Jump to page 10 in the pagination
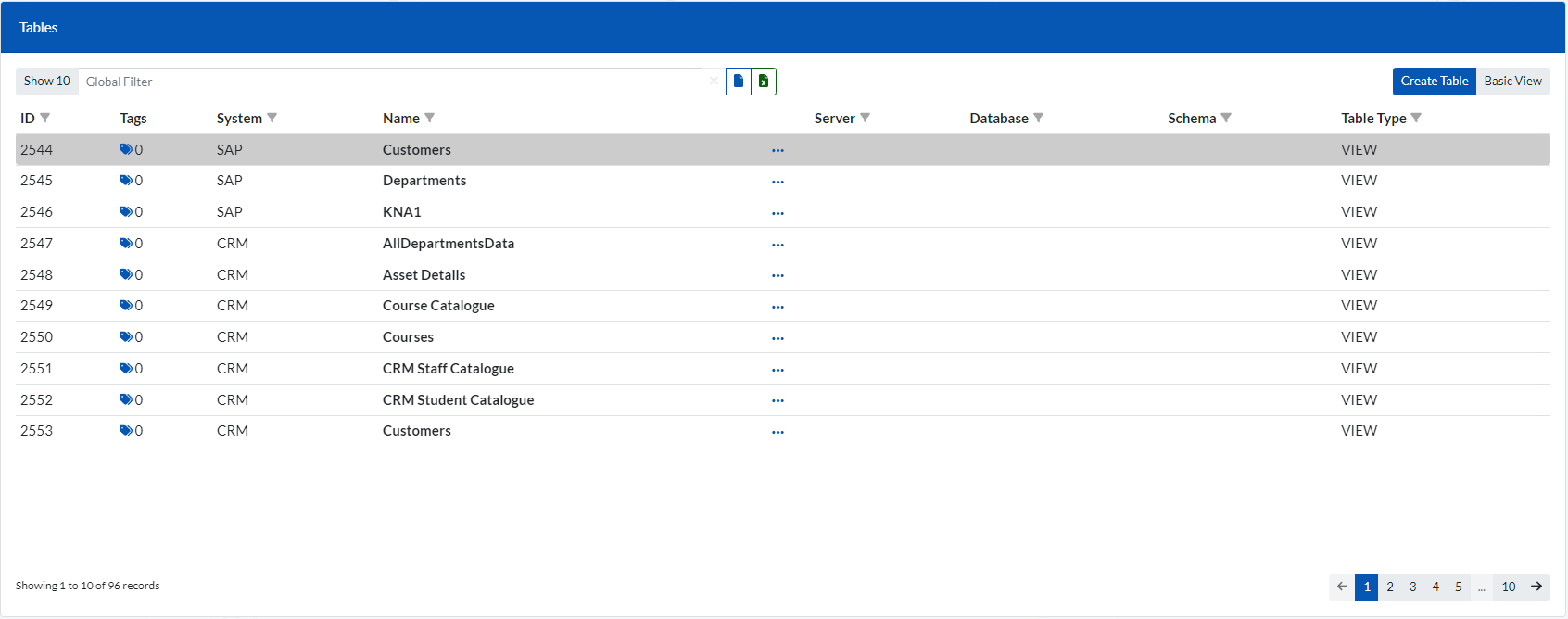1568x619 pixels. click(x=1508, y=587)
